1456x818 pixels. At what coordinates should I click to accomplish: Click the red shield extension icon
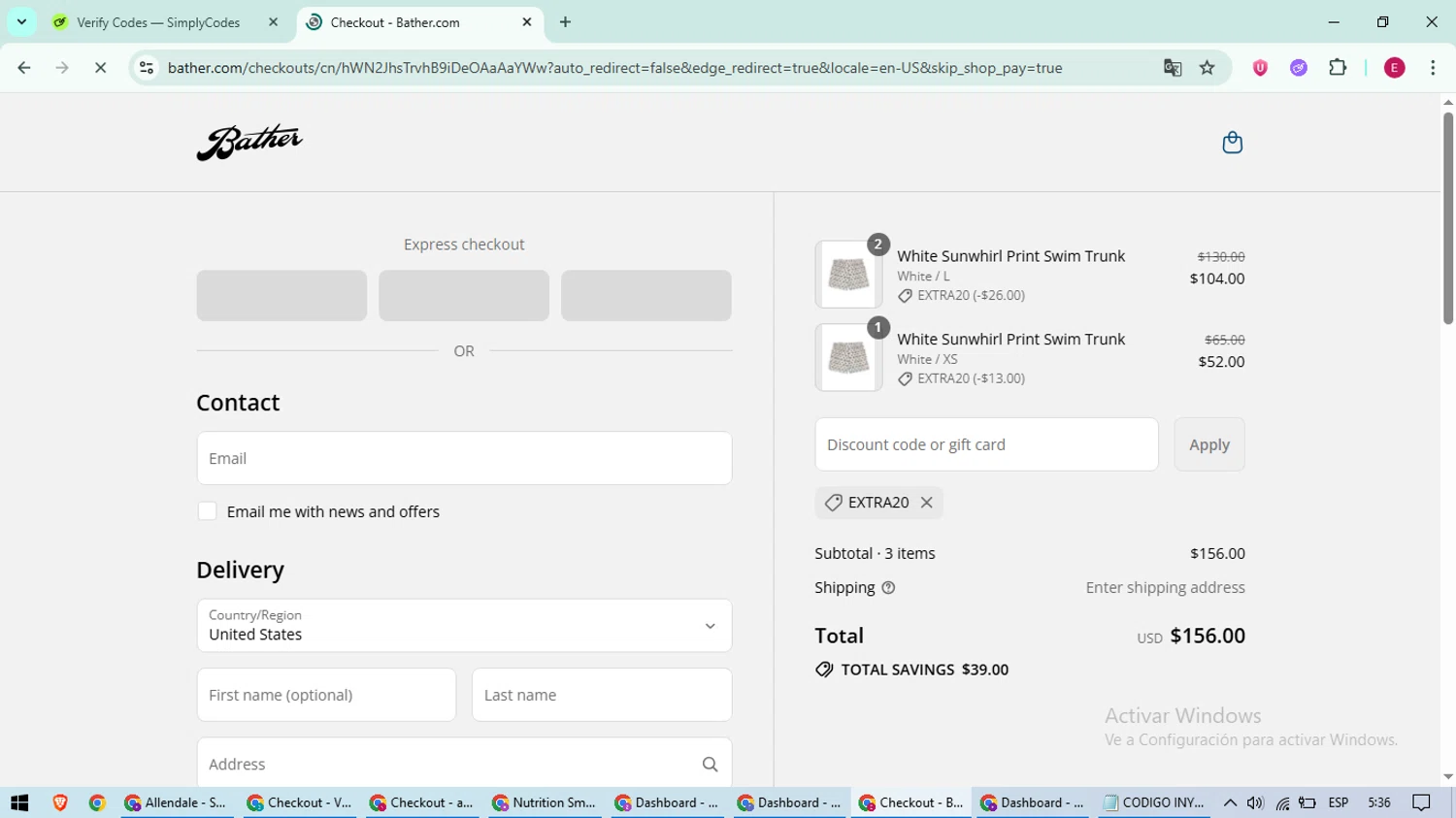click(1260, 68)
